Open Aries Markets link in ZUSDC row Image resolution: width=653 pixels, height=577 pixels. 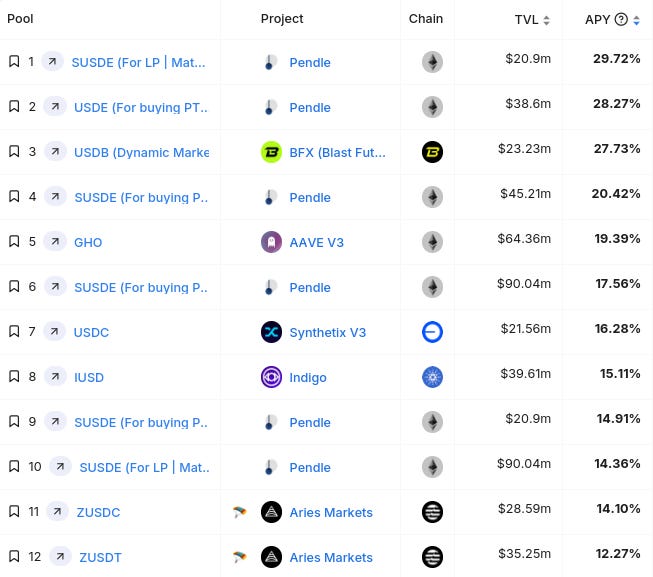(331, 512)
